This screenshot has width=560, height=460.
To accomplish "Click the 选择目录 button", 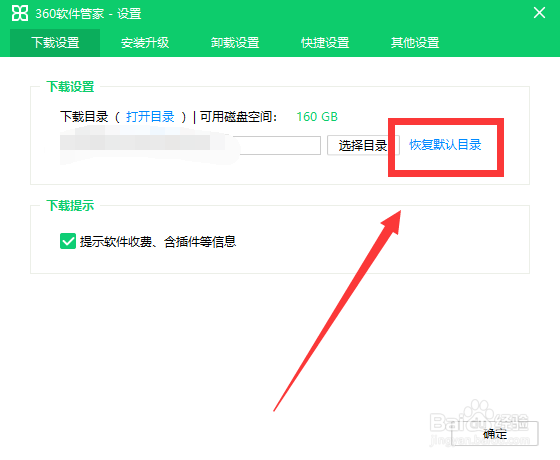I will coord(363,145).
